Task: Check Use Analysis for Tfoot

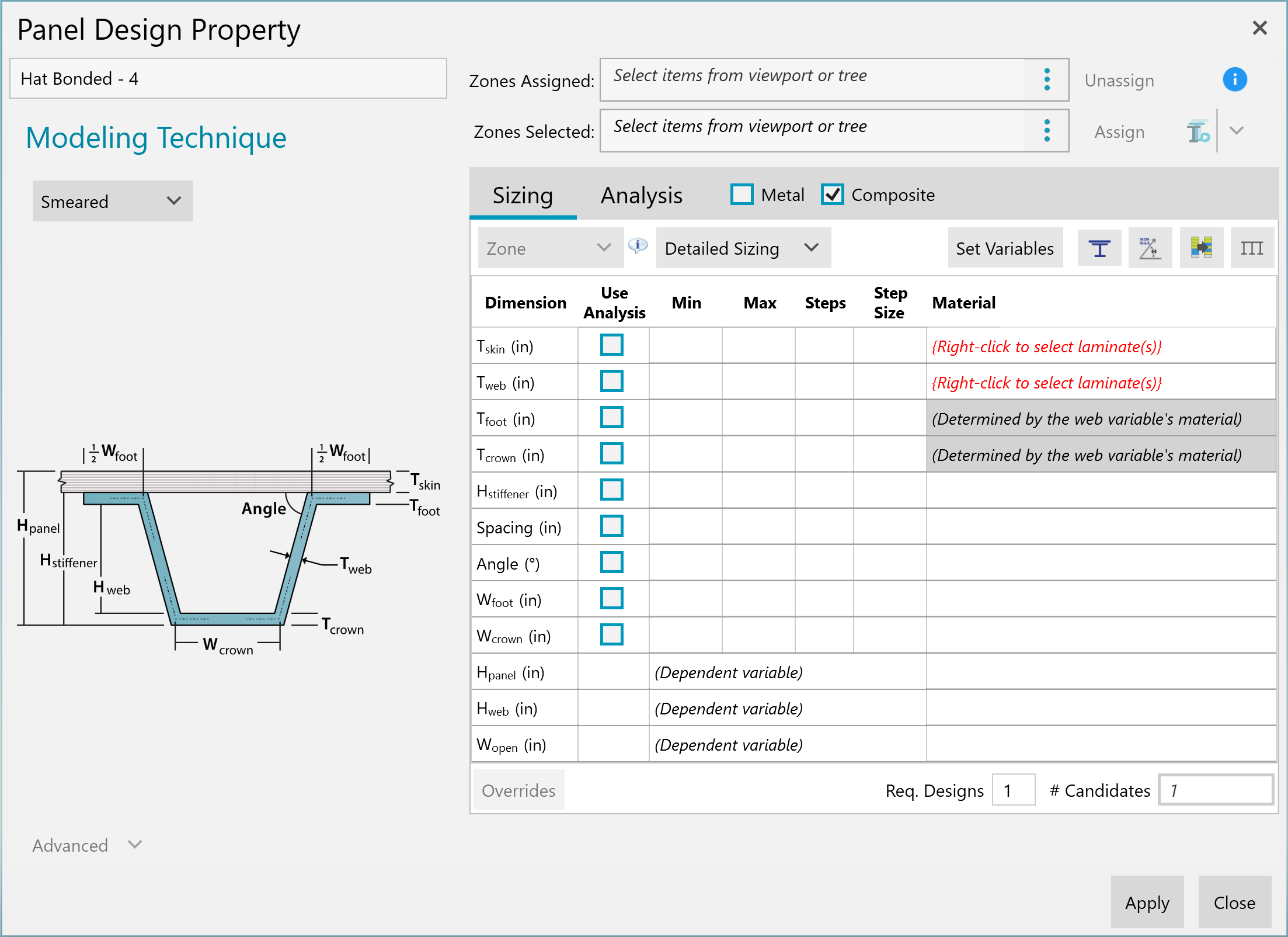Action: coord(612,417)
